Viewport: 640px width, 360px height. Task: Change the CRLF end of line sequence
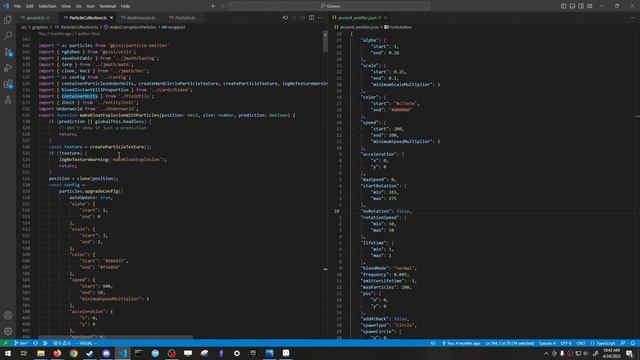581,343
